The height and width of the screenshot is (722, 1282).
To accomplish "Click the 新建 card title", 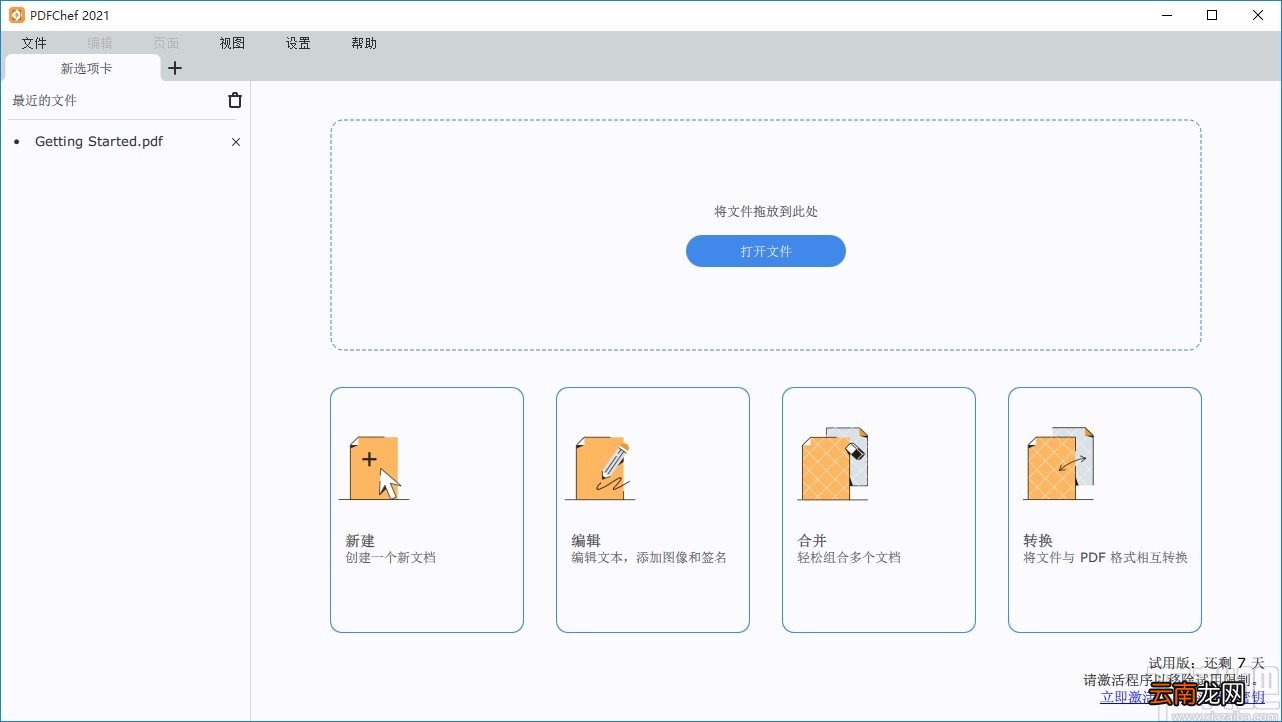I will (360, 540).
